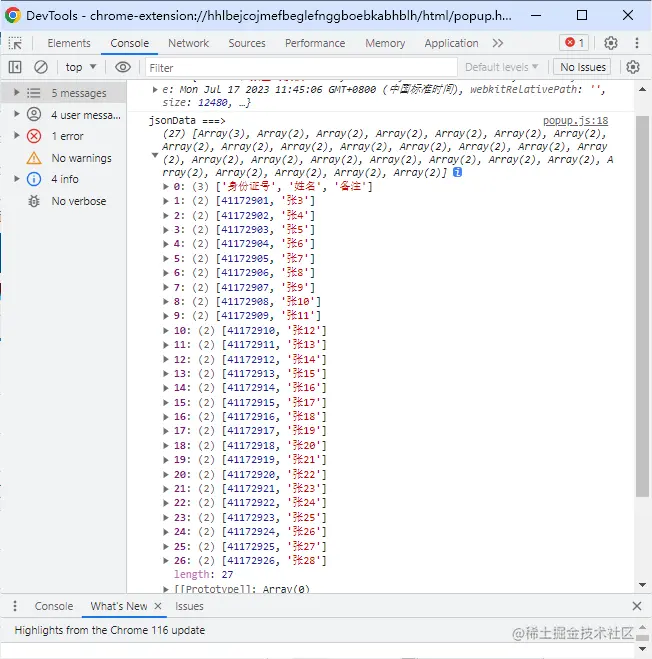Open DevTools settings gear in the top bar
Image resolution: width=652 pixels, height=659 pixels.
click(x=610, y=43)
